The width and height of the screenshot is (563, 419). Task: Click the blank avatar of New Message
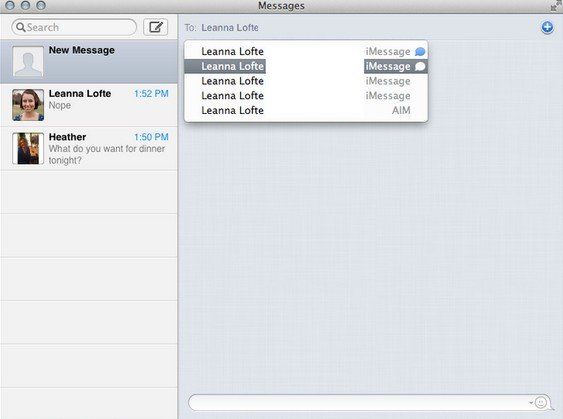click(28, 61)
